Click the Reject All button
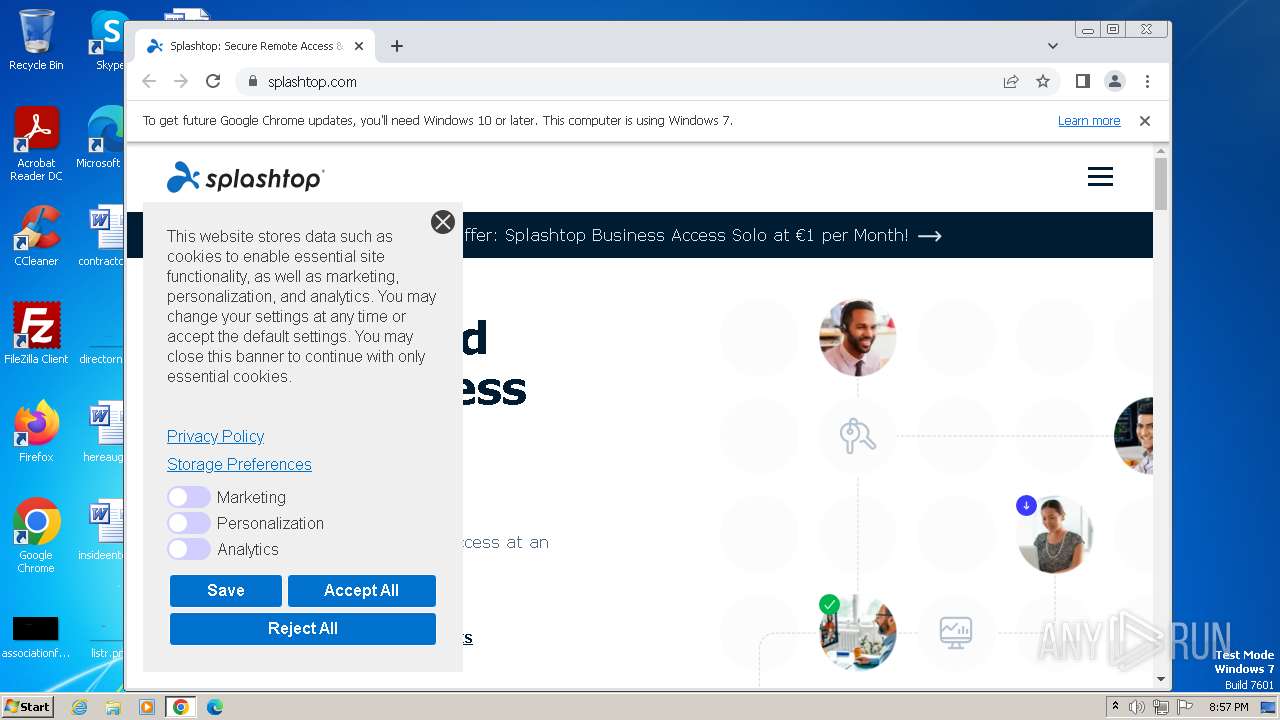 coord(303,629)
